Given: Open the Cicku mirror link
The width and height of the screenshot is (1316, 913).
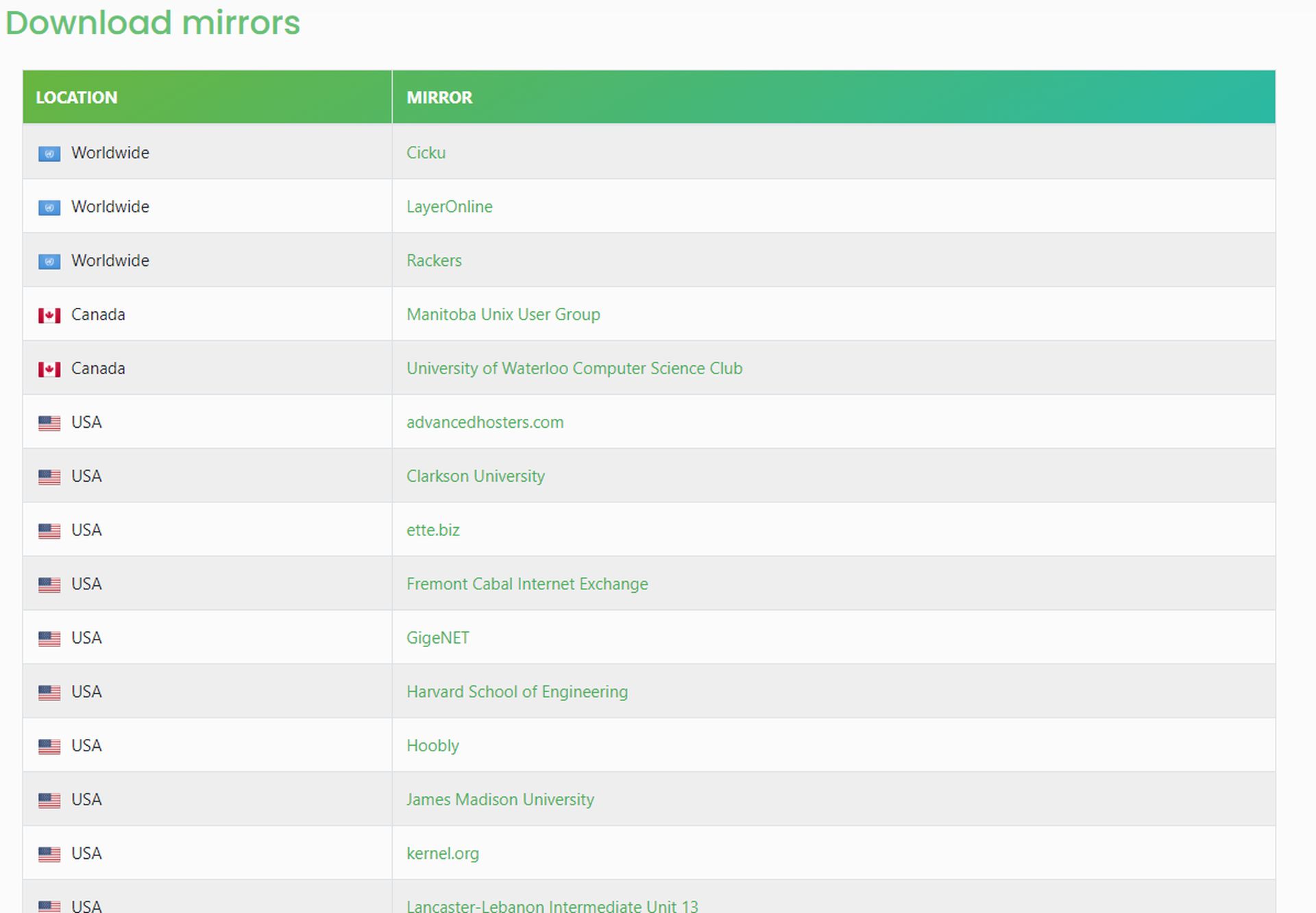Looking at the screenshot, I should click(426, 153).
